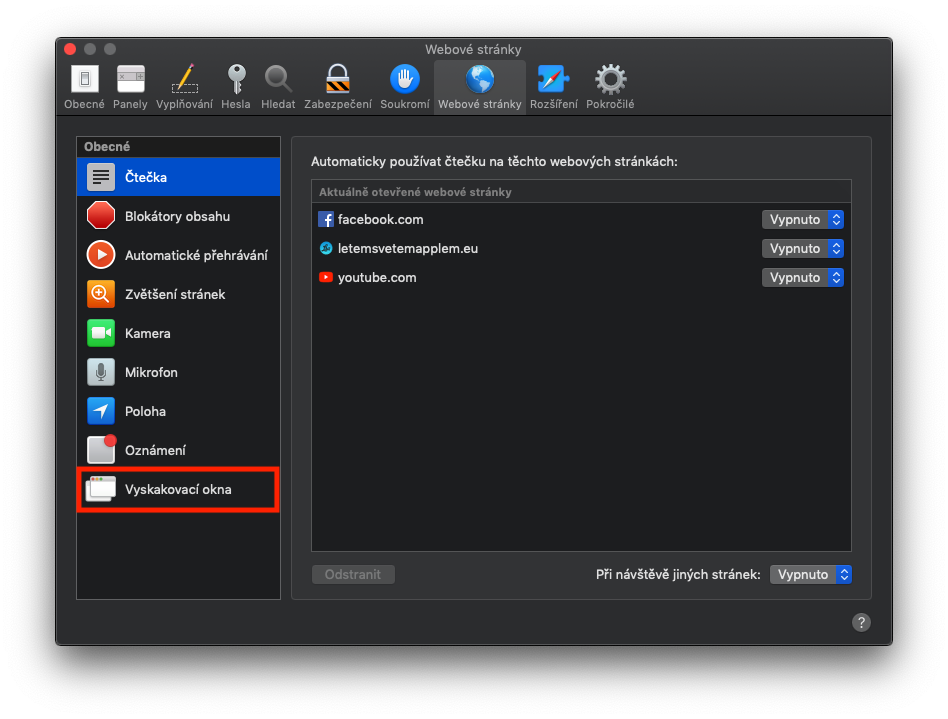Select Mikrofon in the sidebar
The height and width of the screenshot is (719, 948).
179,372
